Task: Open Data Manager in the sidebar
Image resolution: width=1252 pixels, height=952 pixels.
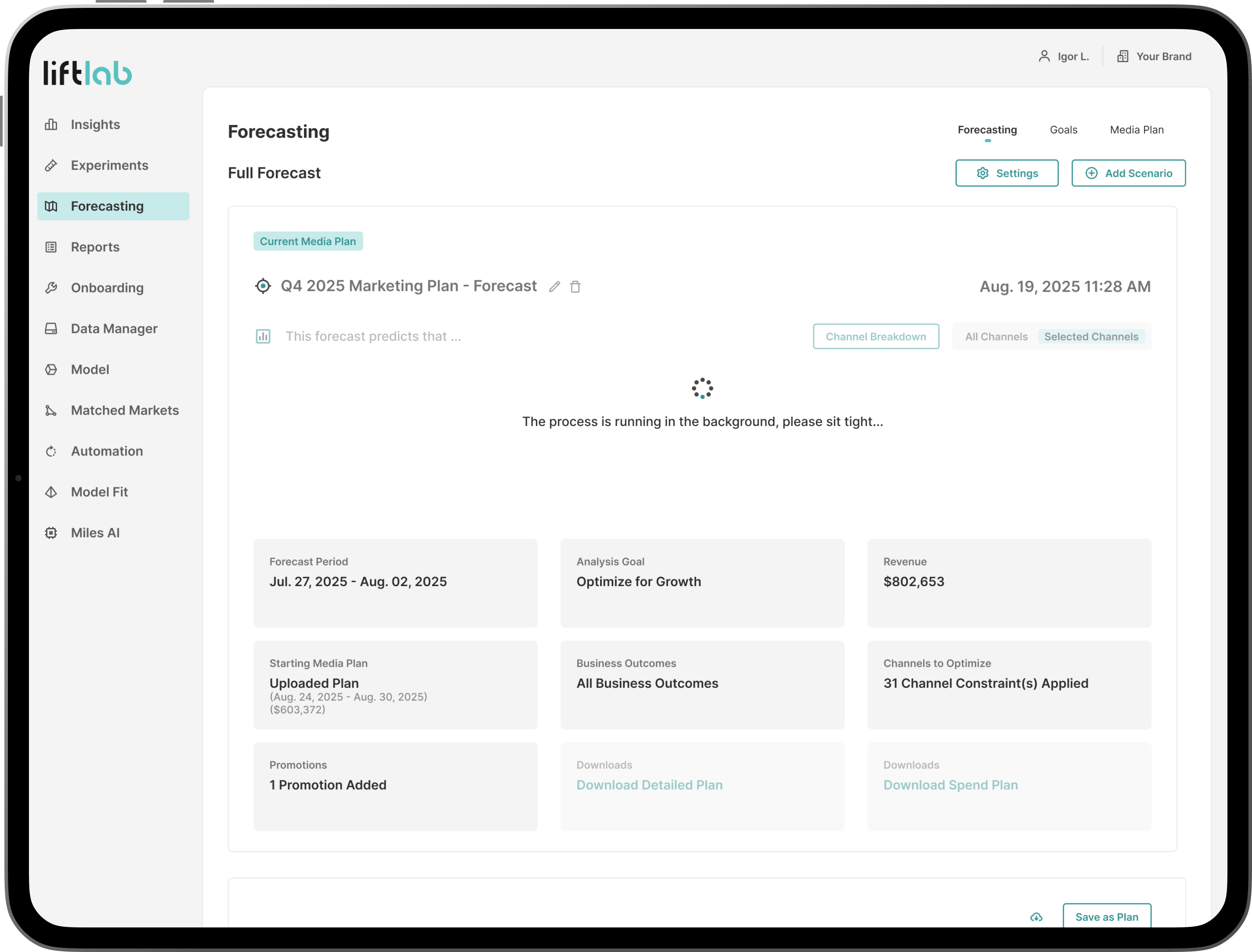Action: tap(114, 329)
